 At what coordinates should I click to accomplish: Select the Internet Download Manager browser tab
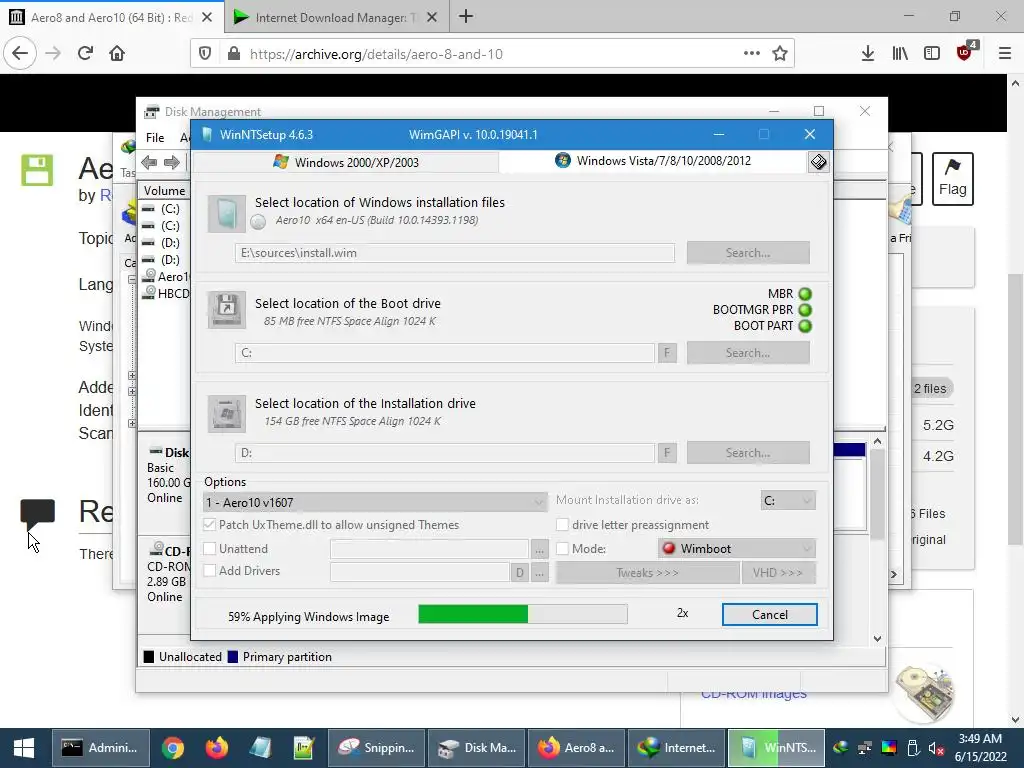pyautogui.click(x=336, y=18)
